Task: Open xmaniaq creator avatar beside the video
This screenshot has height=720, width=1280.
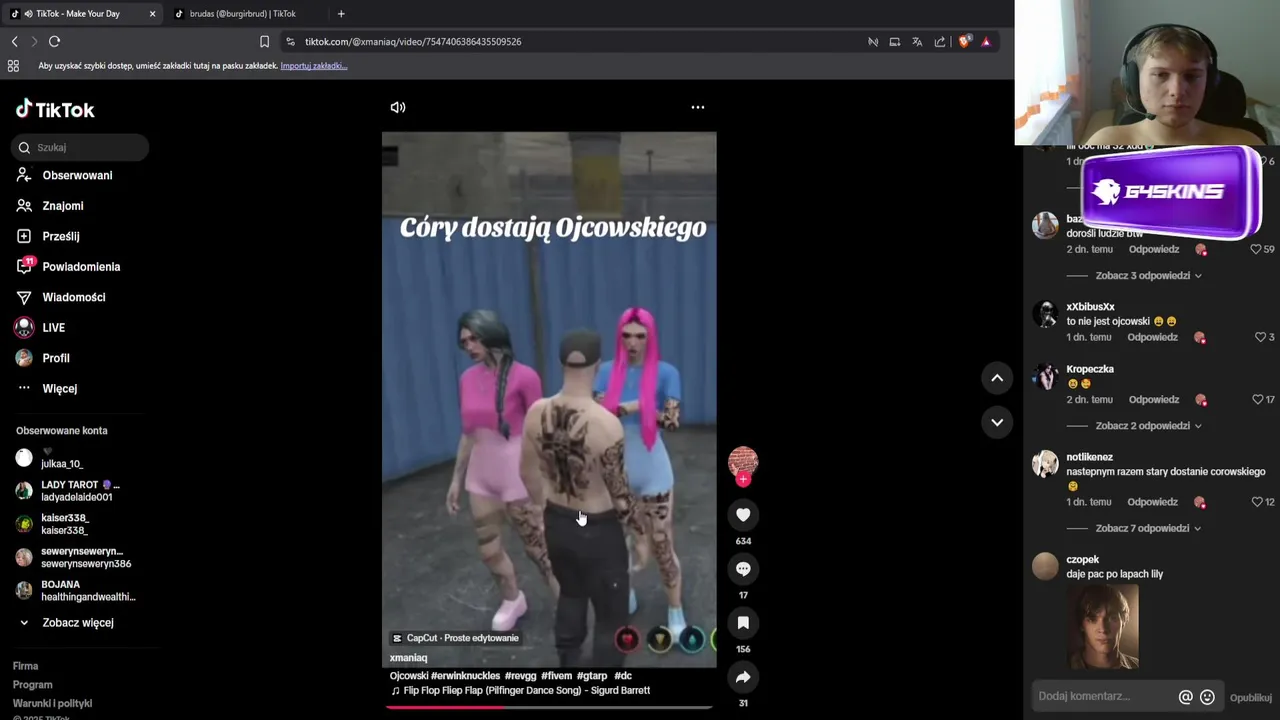Action: click(743, 462)
